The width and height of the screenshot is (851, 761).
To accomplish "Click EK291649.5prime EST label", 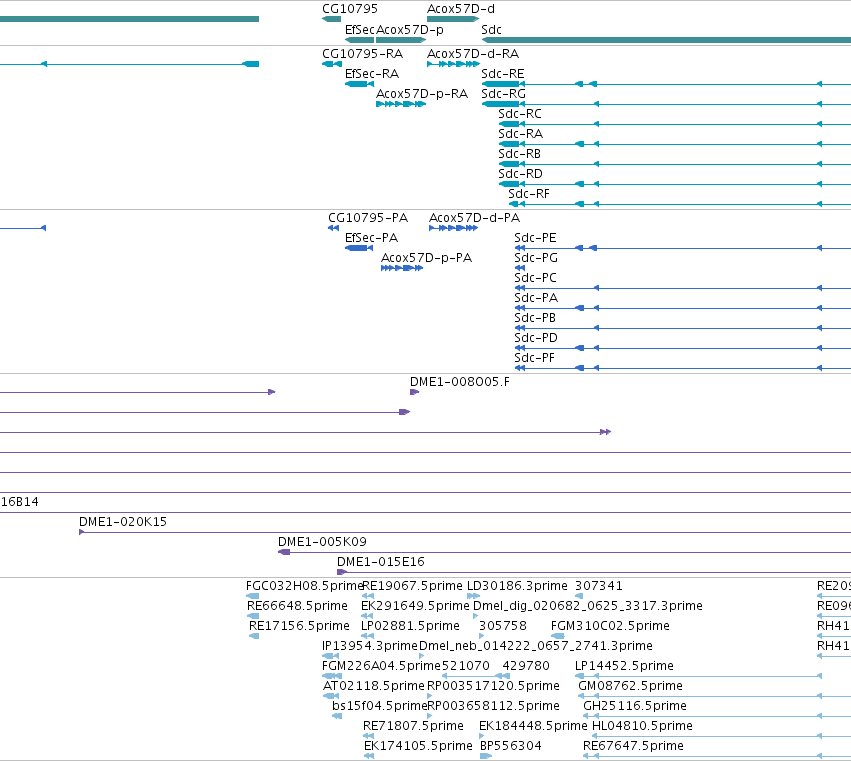I will point(415,606).
